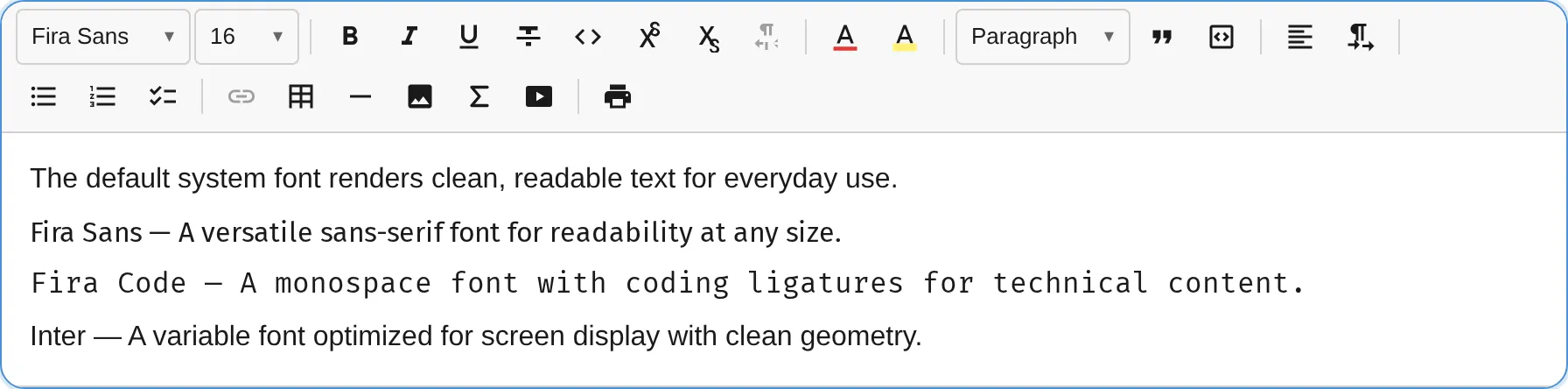Toggle inline code formatting
Viewport: 1568px width, 389px height.
click(x=588, y=37)
